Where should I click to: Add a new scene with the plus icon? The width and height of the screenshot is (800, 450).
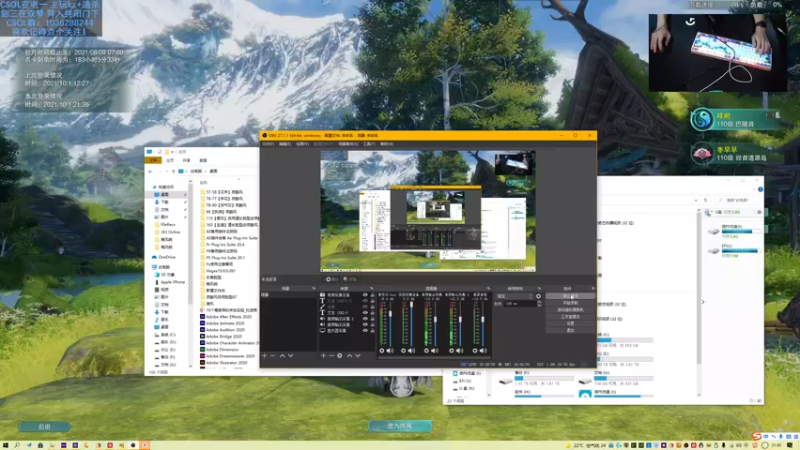tap(264, 356)
